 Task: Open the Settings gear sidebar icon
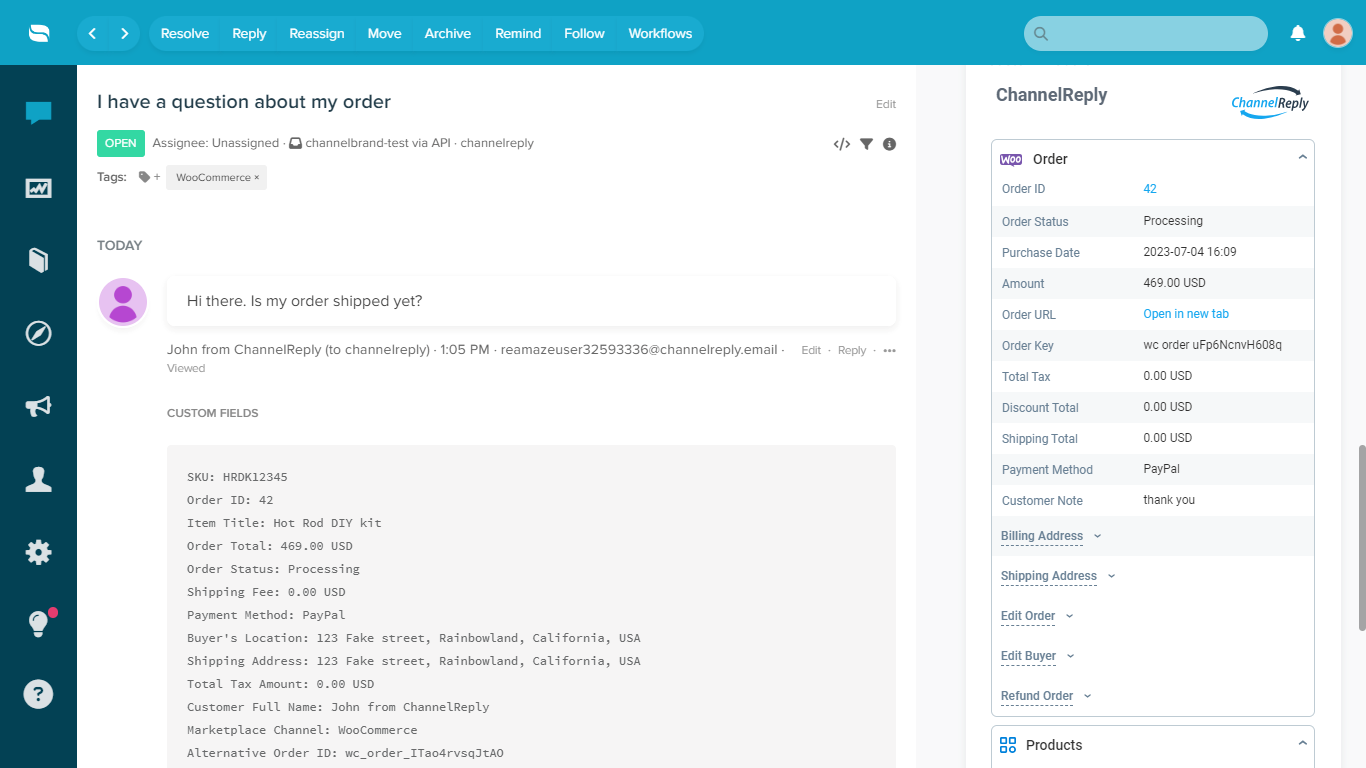38,552
